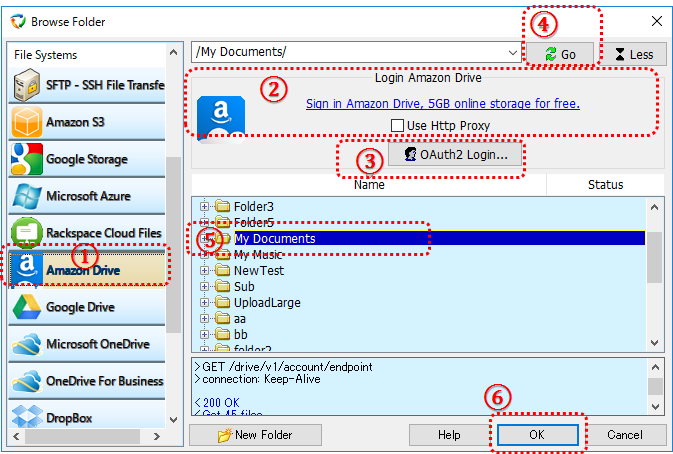Click the bb folder icon
This screenshot has width=673, height=454.
click(x=222, y=334)
